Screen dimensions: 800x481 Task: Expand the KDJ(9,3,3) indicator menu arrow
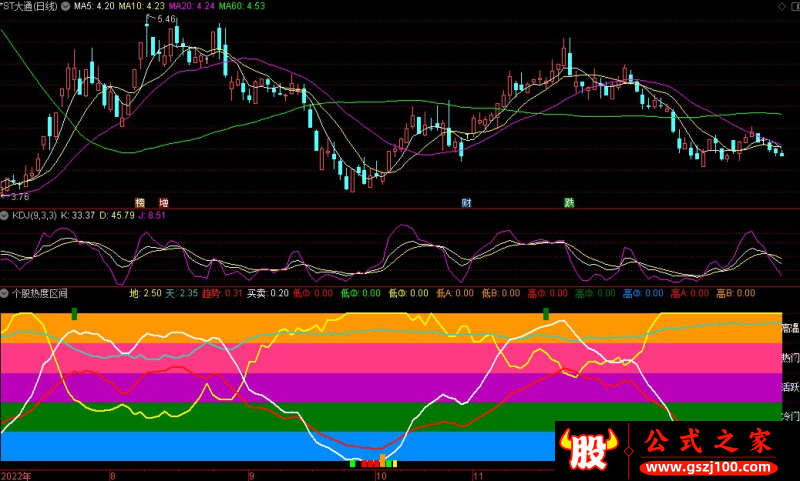click(5, 216)
